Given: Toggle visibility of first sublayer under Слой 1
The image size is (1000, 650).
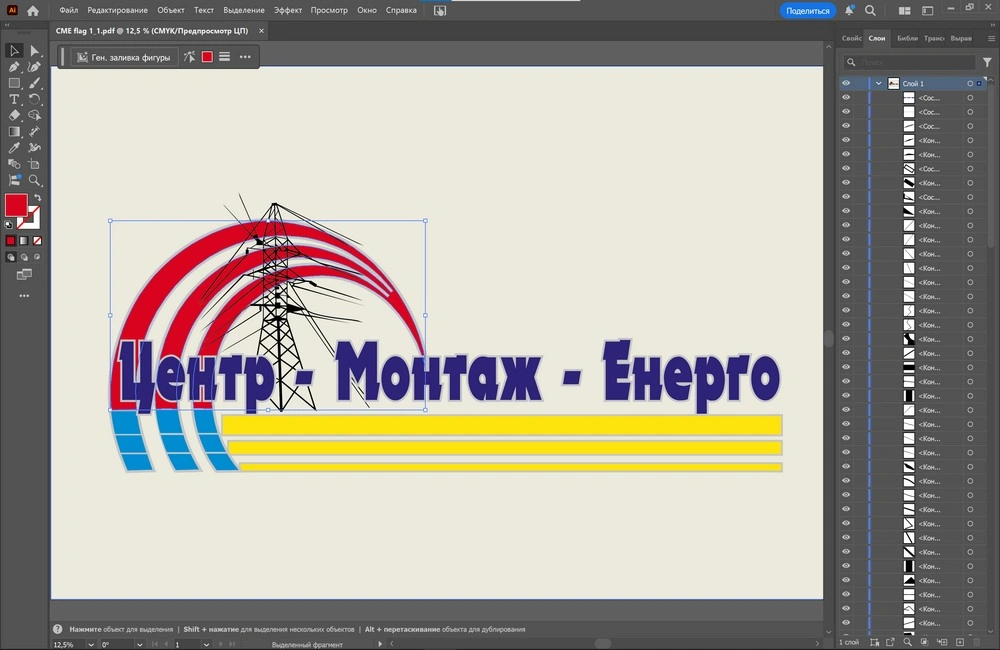Looking at the screenshot, I should (846, 98).
